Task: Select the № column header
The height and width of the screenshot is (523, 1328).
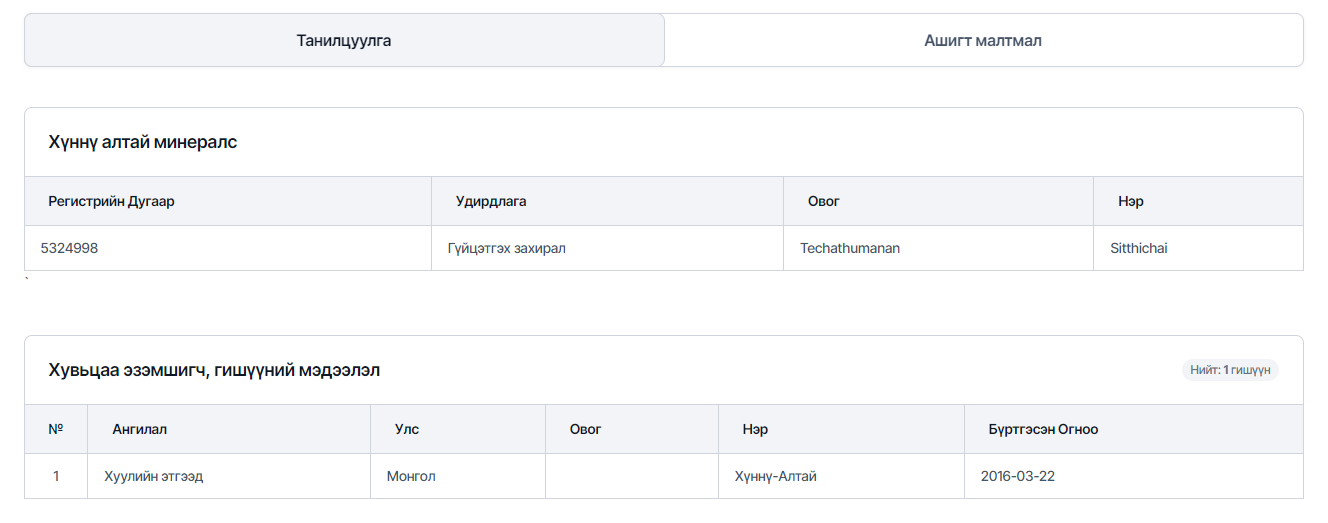Action: pos(56,429)
